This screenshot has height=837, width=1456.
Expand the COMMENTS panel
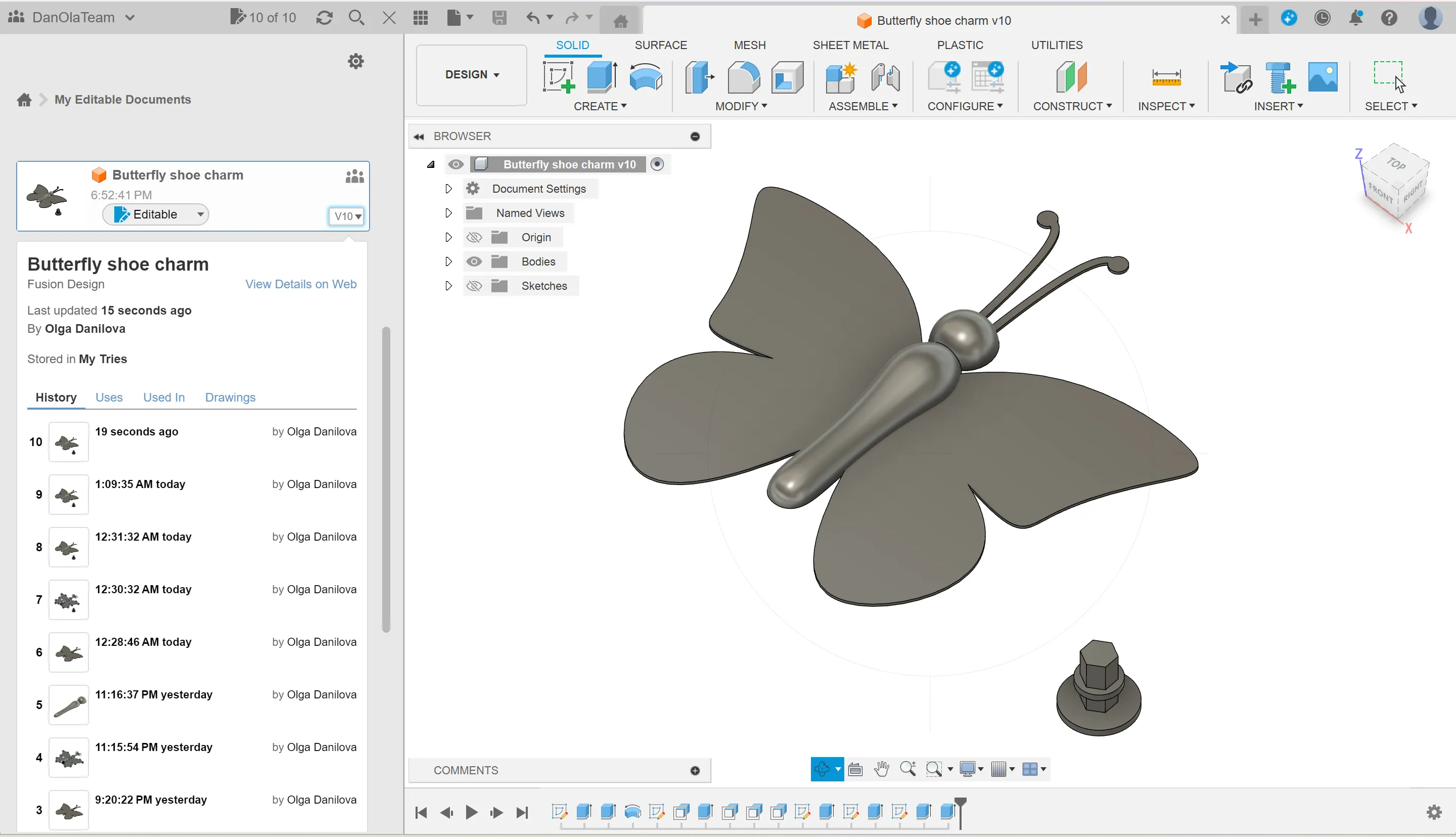[x=695, y=771]
